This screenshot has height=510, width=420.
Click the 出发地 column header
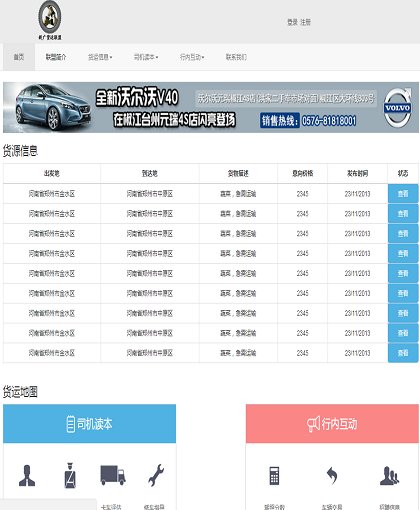(52, 173)
